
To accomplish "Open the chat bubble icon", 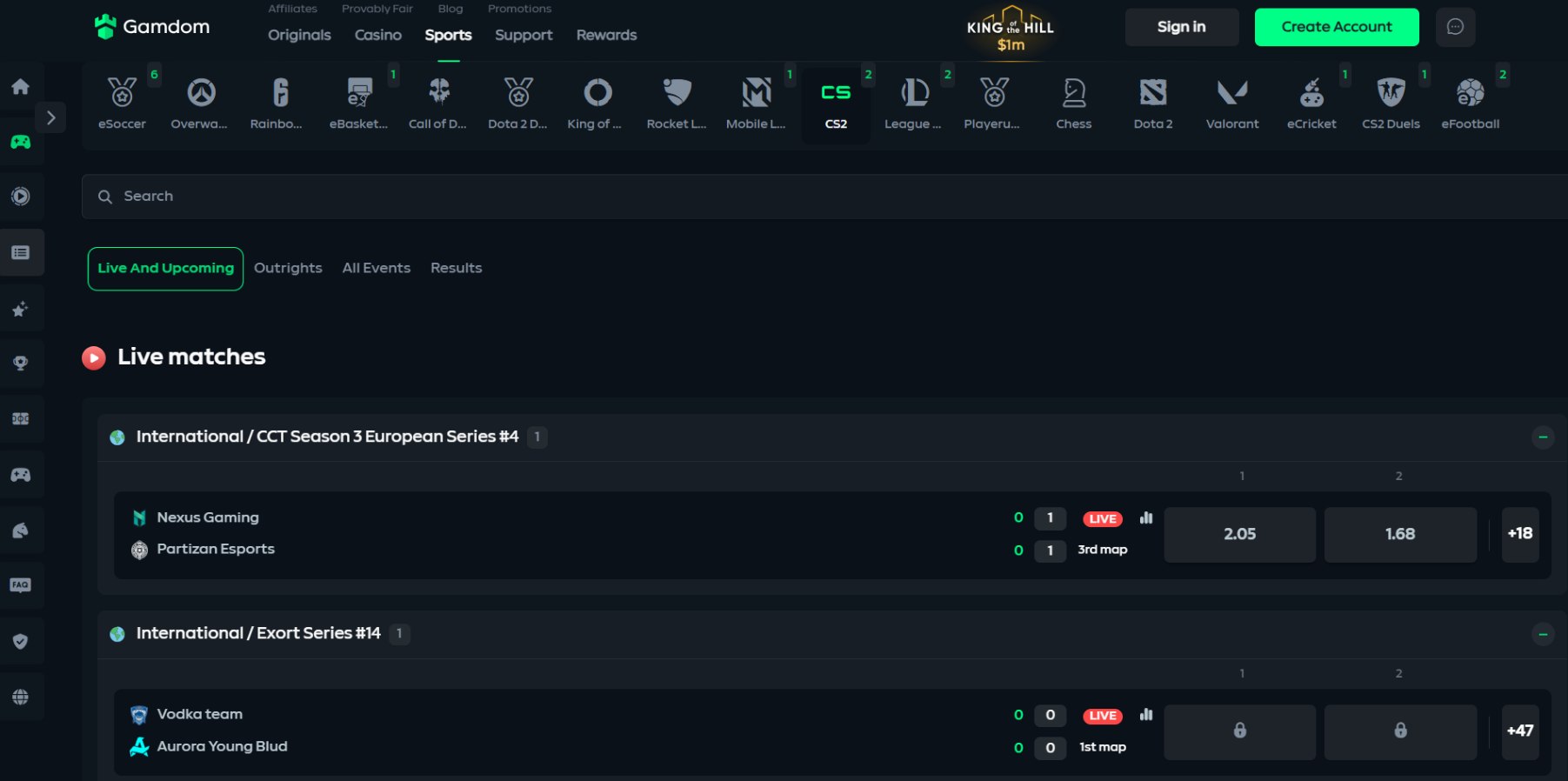I will pyautogui.click(x=1455, y=27).
